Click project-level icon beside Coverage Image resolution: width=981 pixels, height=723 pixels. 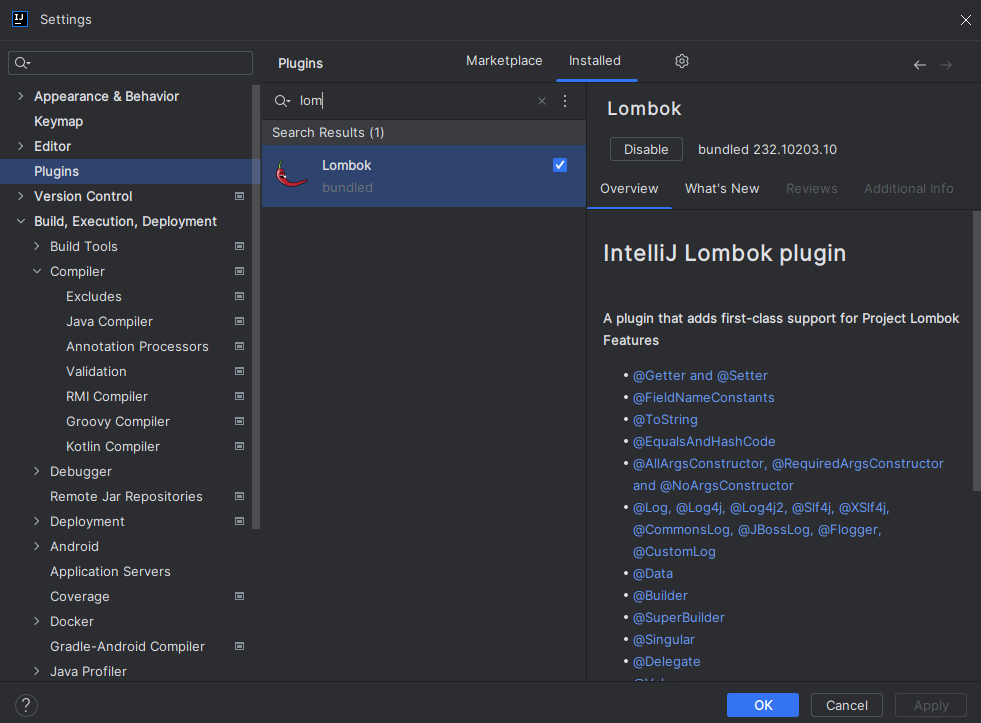(239, 597)
